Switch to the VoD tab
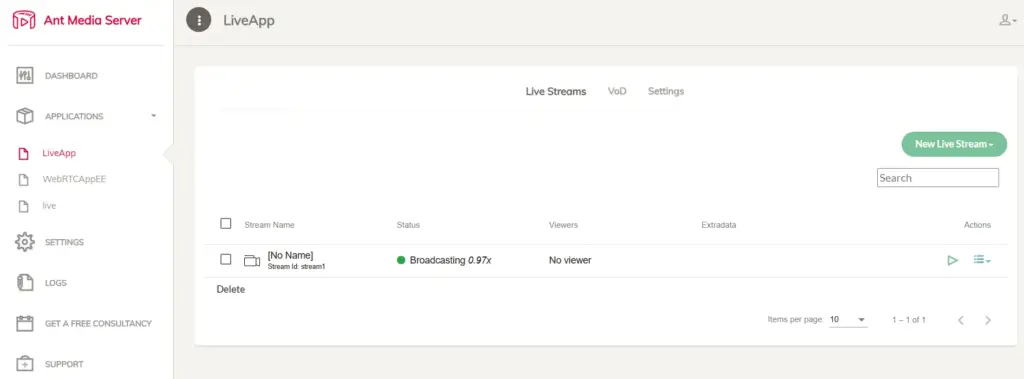The height and width of the screenshot is (379, 1024). [617, 91]
